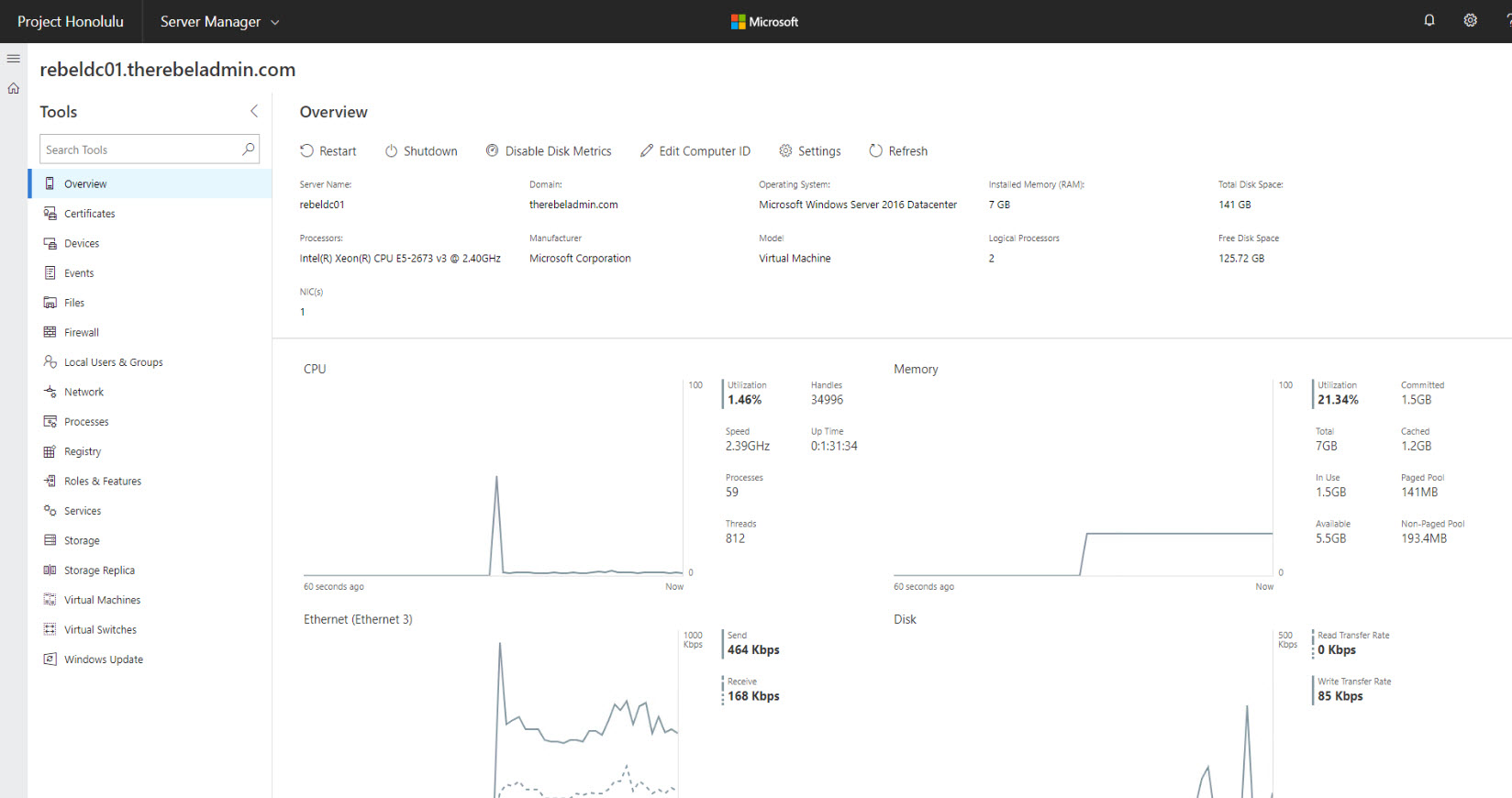Screen dimensions: 1512x798
Task: Click Send value 464 Kbps
Action: click(x=753, y=650)
